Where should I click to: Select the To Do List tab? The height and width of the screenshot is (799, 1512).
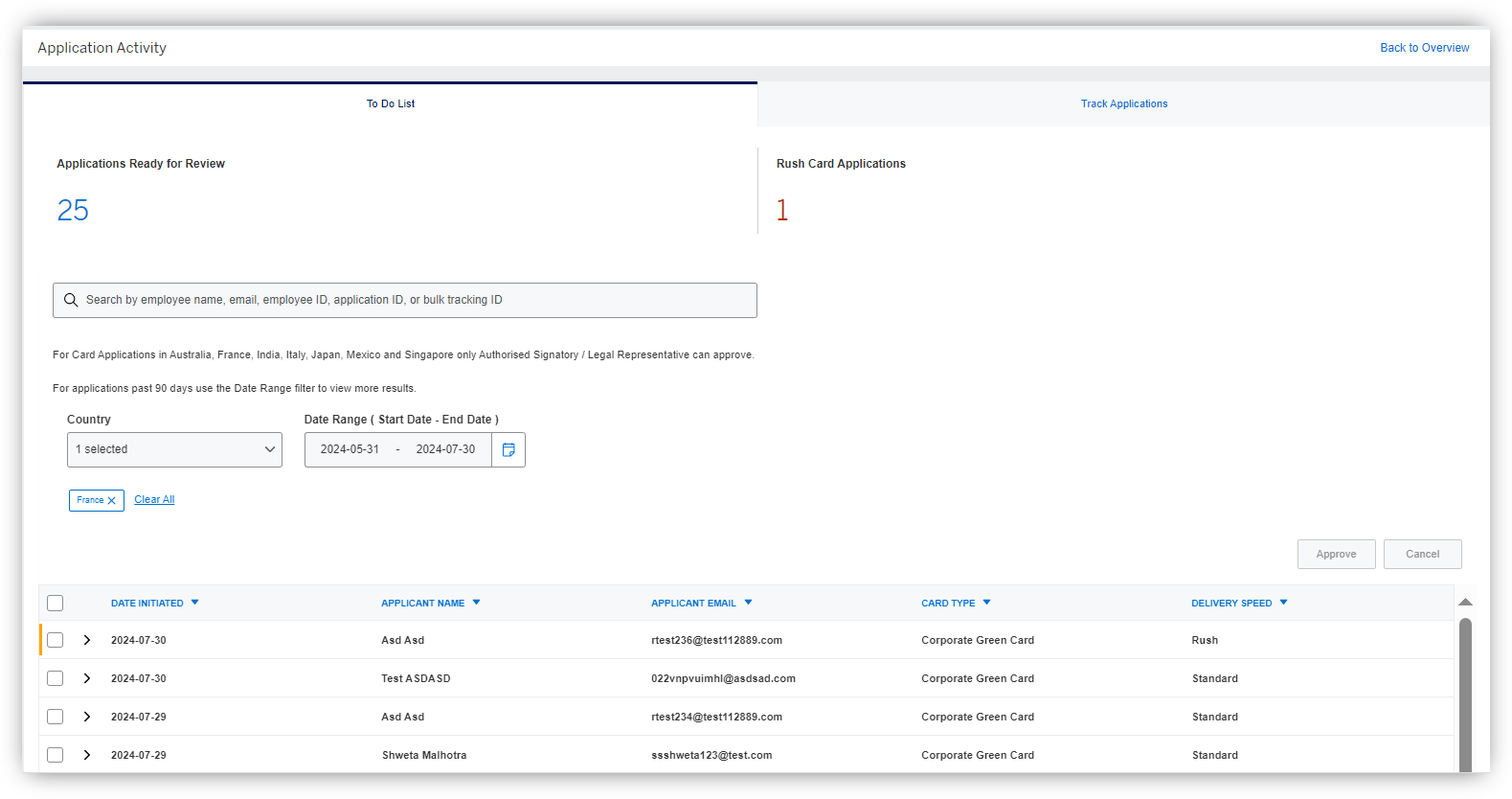391,104
